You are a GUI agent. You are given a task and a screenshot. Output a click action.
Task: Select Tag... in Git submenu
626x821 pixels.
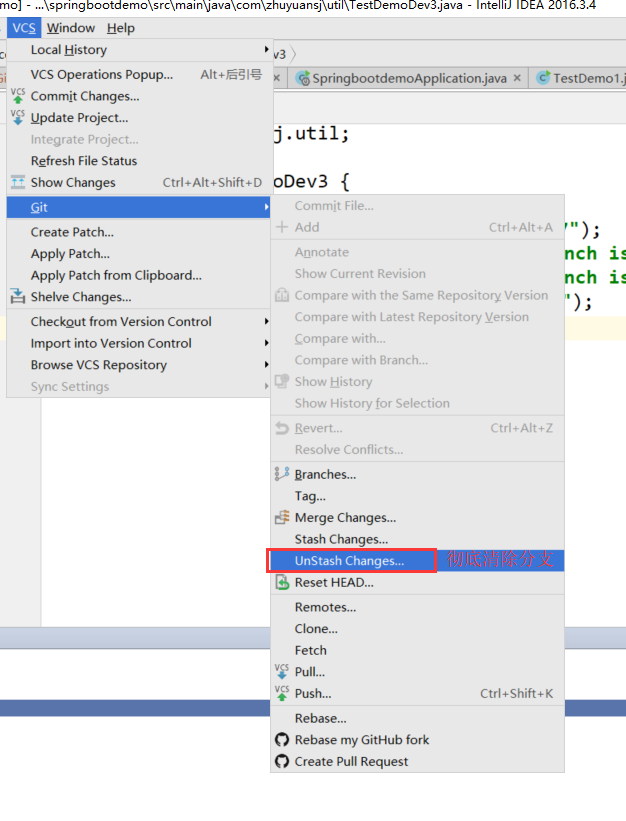(417, 496)
